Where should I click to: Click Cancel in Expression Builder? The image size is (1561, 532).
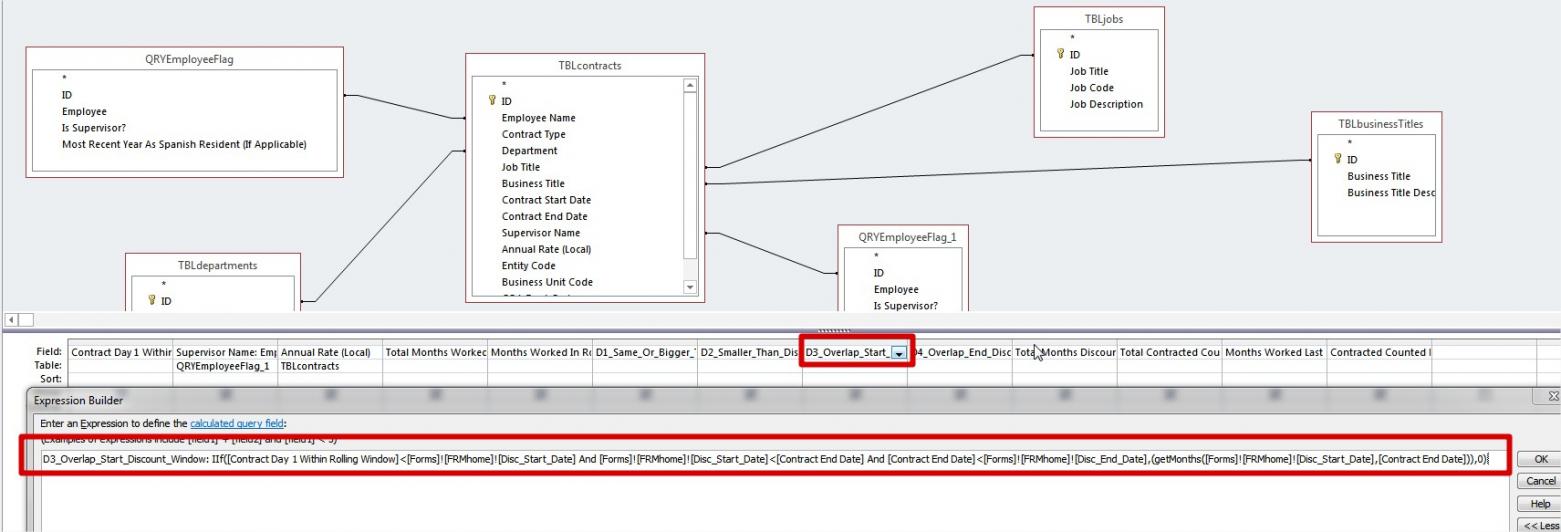point(1540,482)
